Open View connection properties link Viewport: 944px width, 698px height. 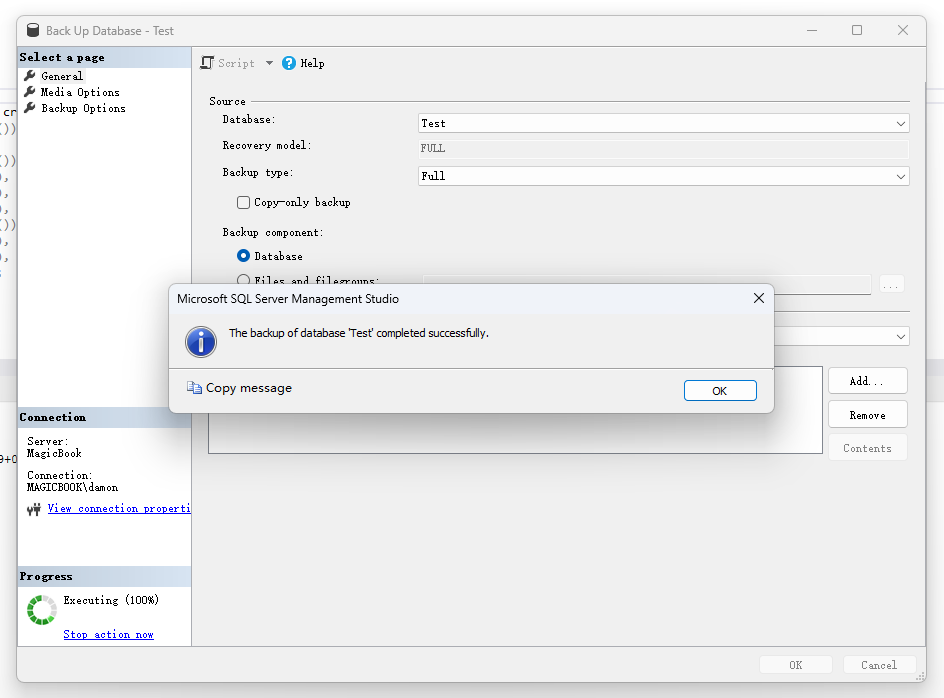pos(119,508)
